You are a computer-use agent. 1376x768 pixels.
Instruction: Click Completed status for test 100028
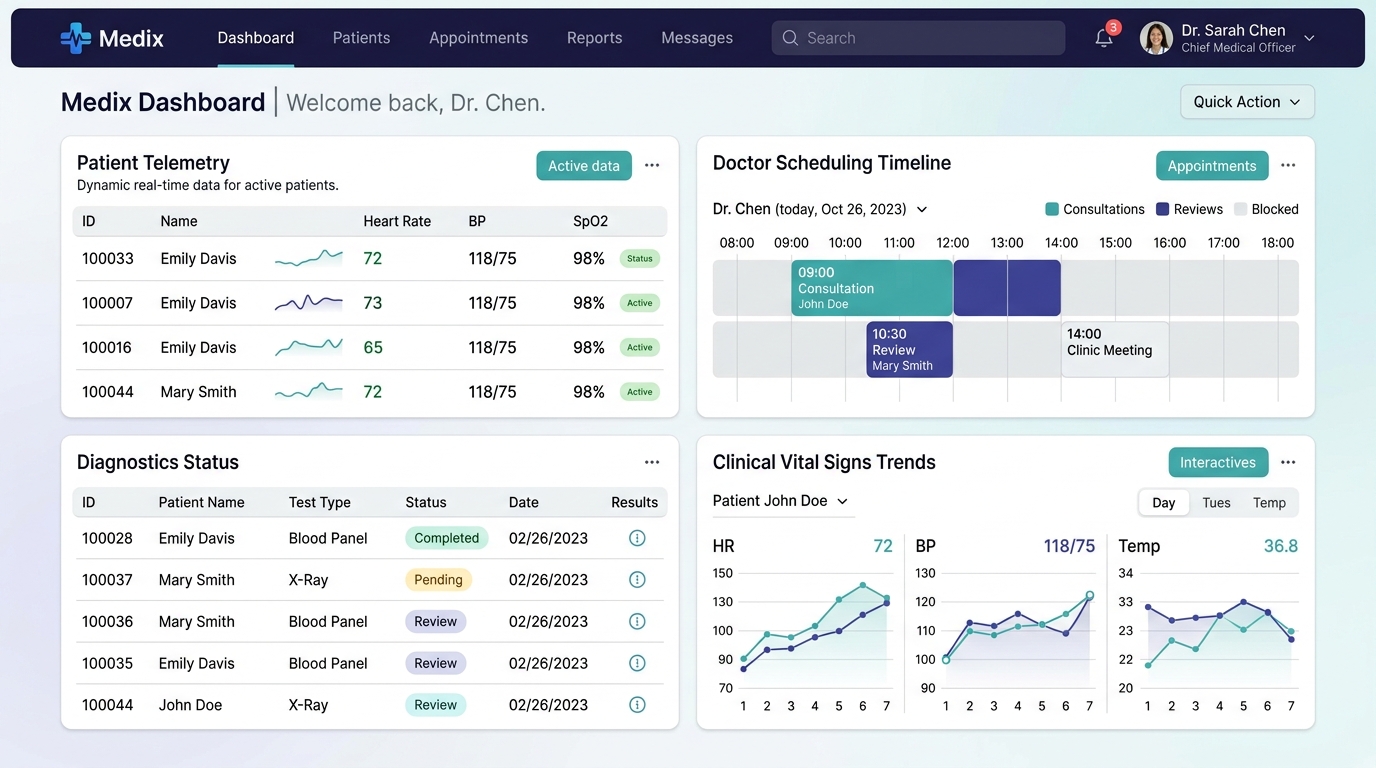click(x=447, y=538)
